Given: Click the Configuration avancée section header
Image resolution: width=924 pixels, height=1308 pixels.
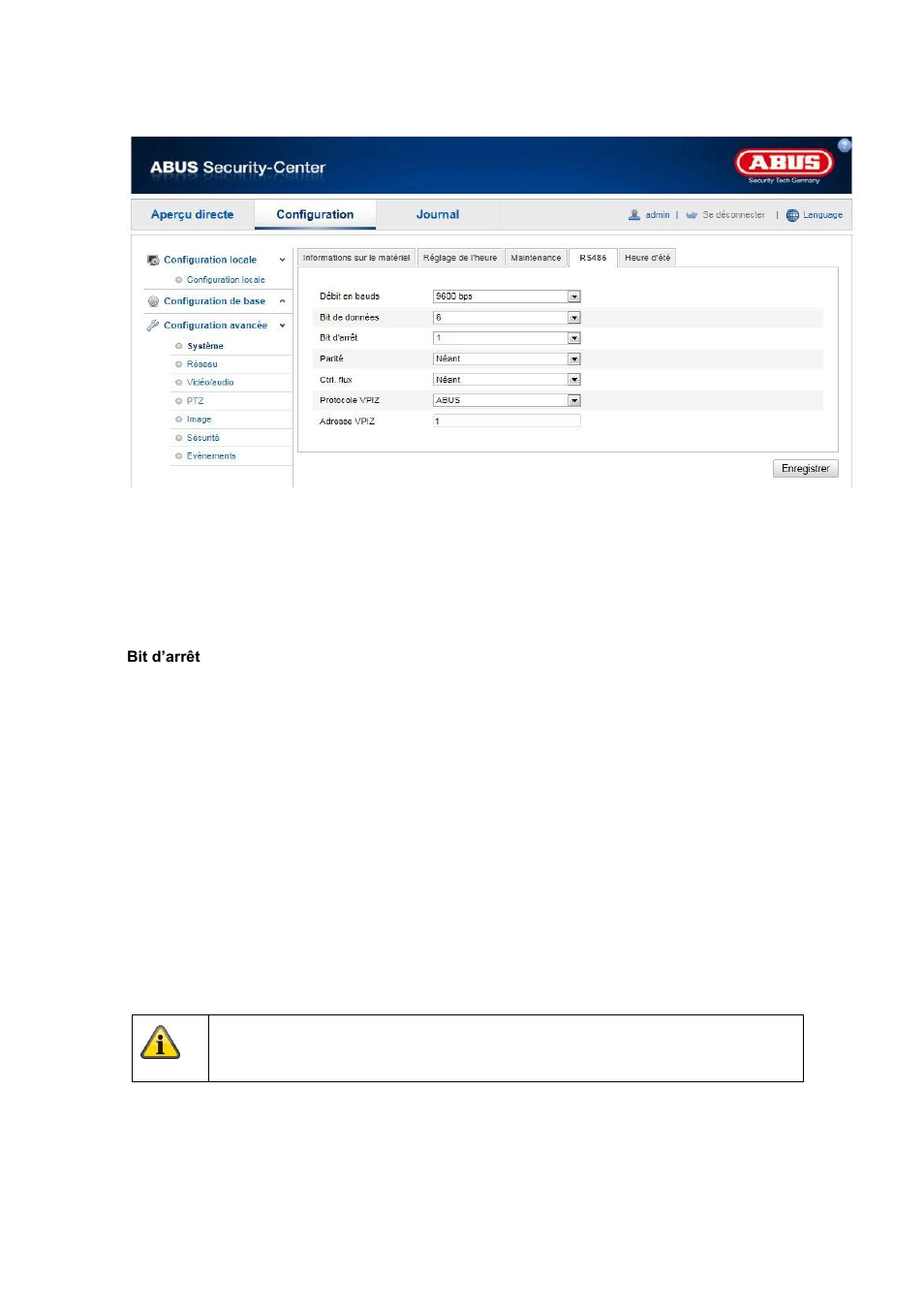Looking at the screenshot, I should click(x=215, y=326).
